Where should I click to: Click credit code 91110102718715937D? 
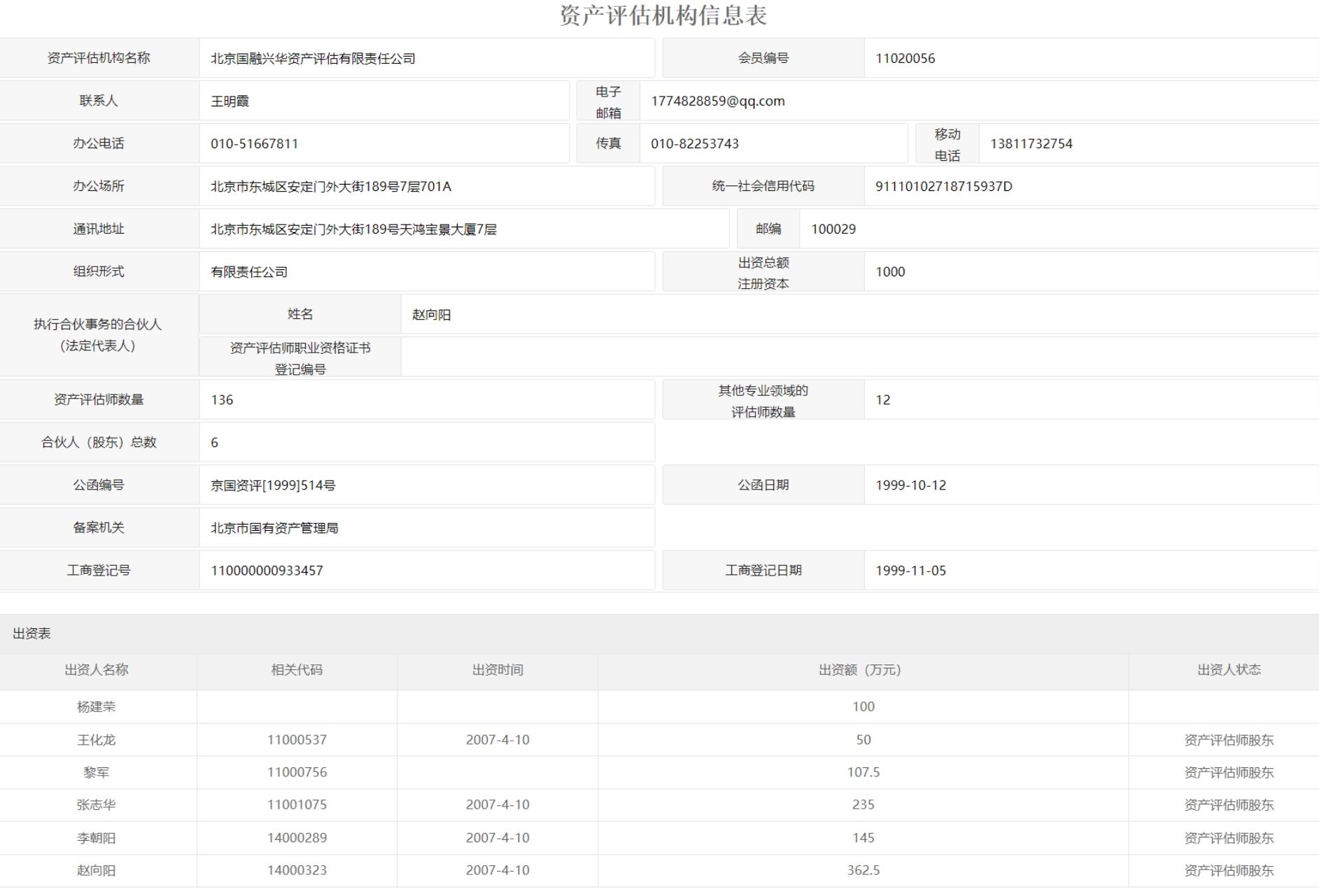pyautogui.click(x=943, y=187)
